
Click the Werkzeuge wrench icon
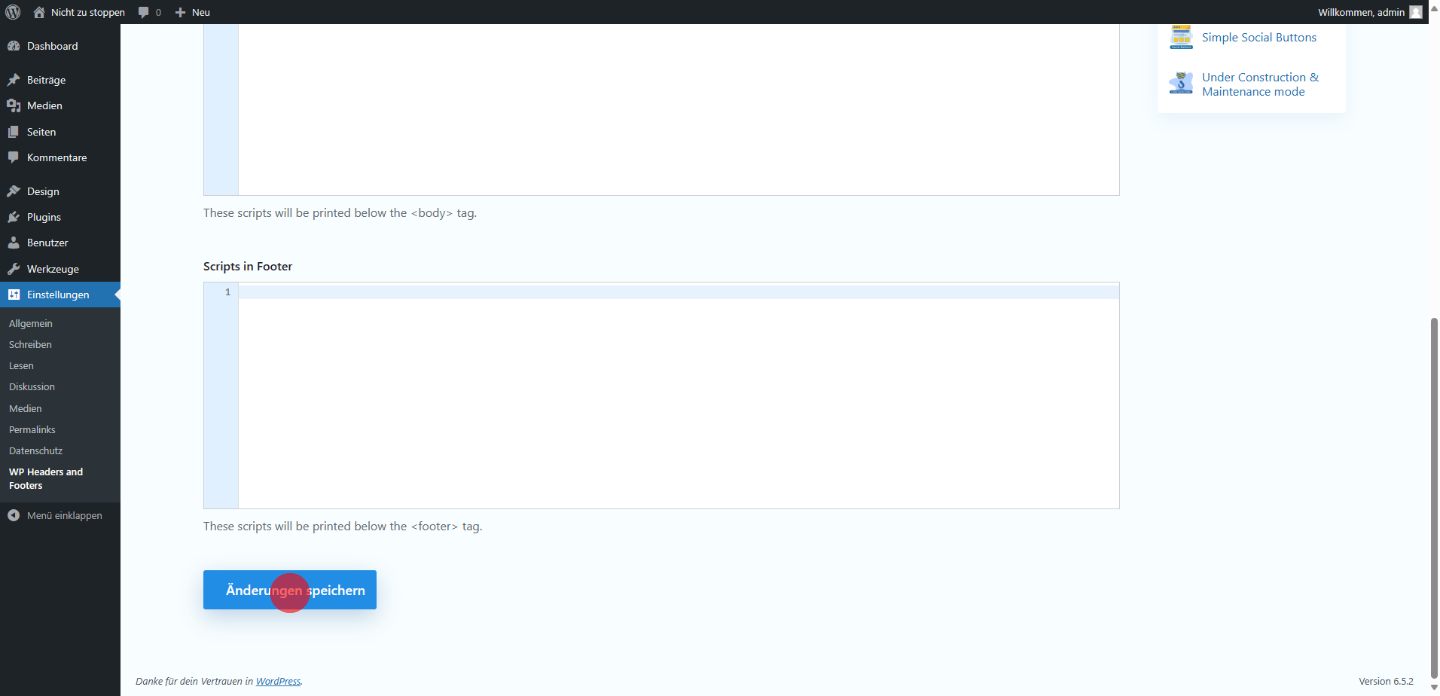coord(13,269)
